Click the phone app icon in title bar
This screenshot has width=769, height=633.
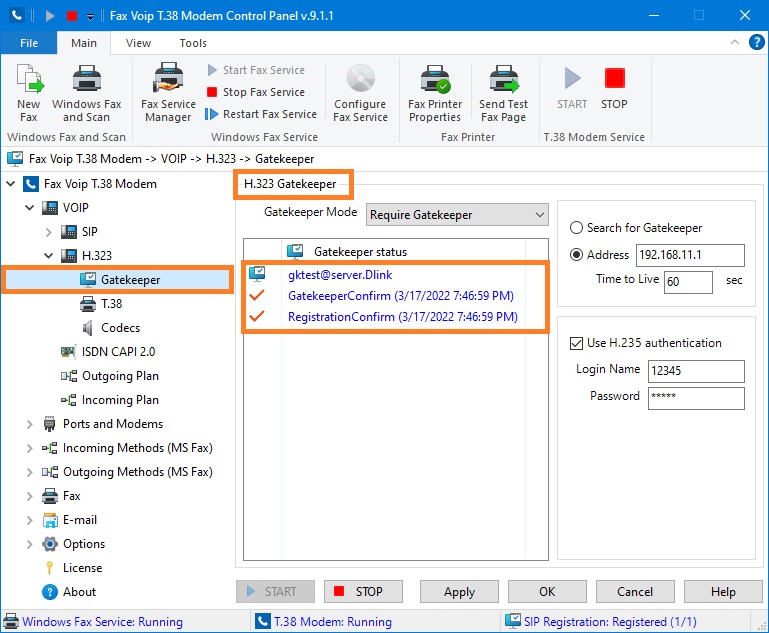[16, 15]
